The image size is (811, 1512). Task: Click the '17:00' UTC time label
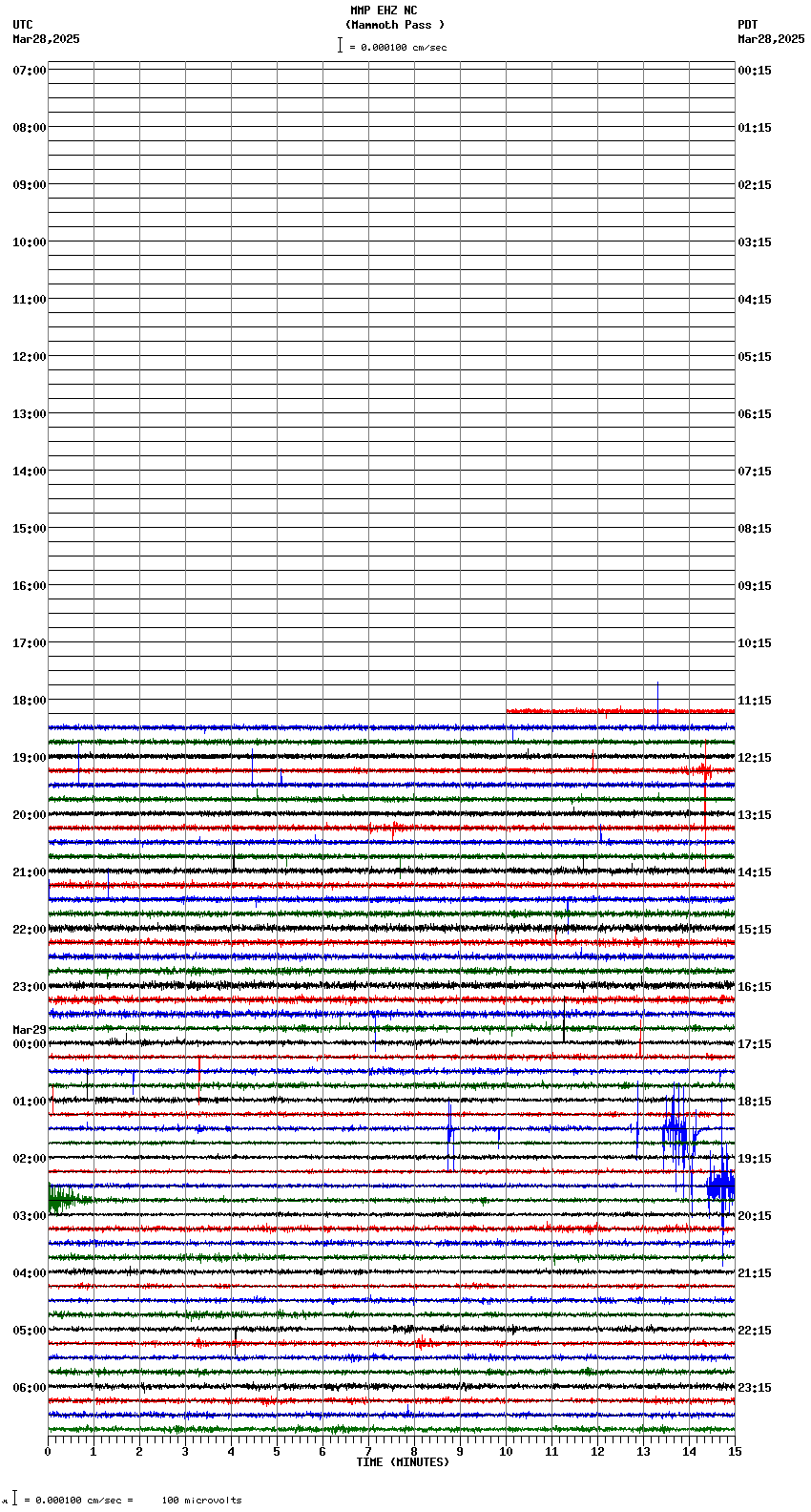point(30,643)
